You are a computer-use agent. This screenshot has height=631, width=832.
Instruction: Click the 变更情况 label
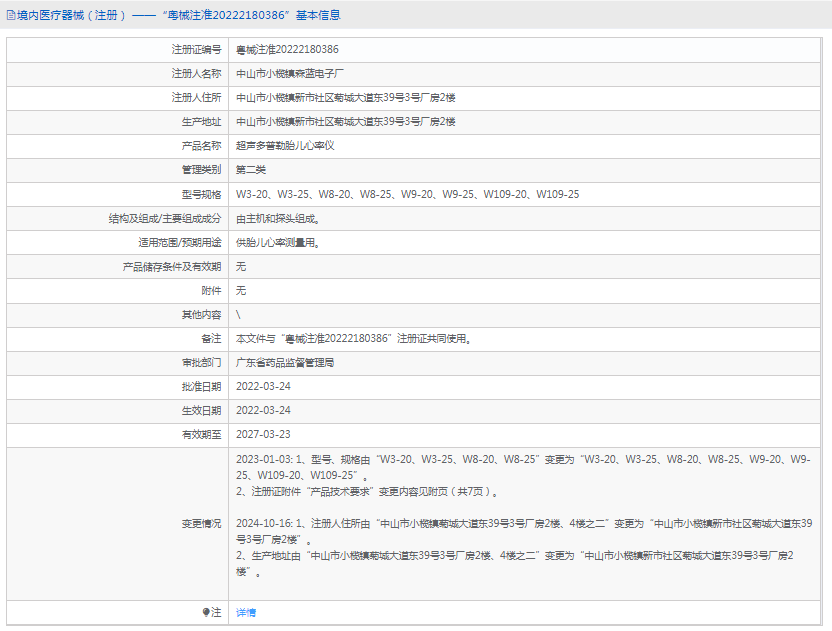pos(201,524)
